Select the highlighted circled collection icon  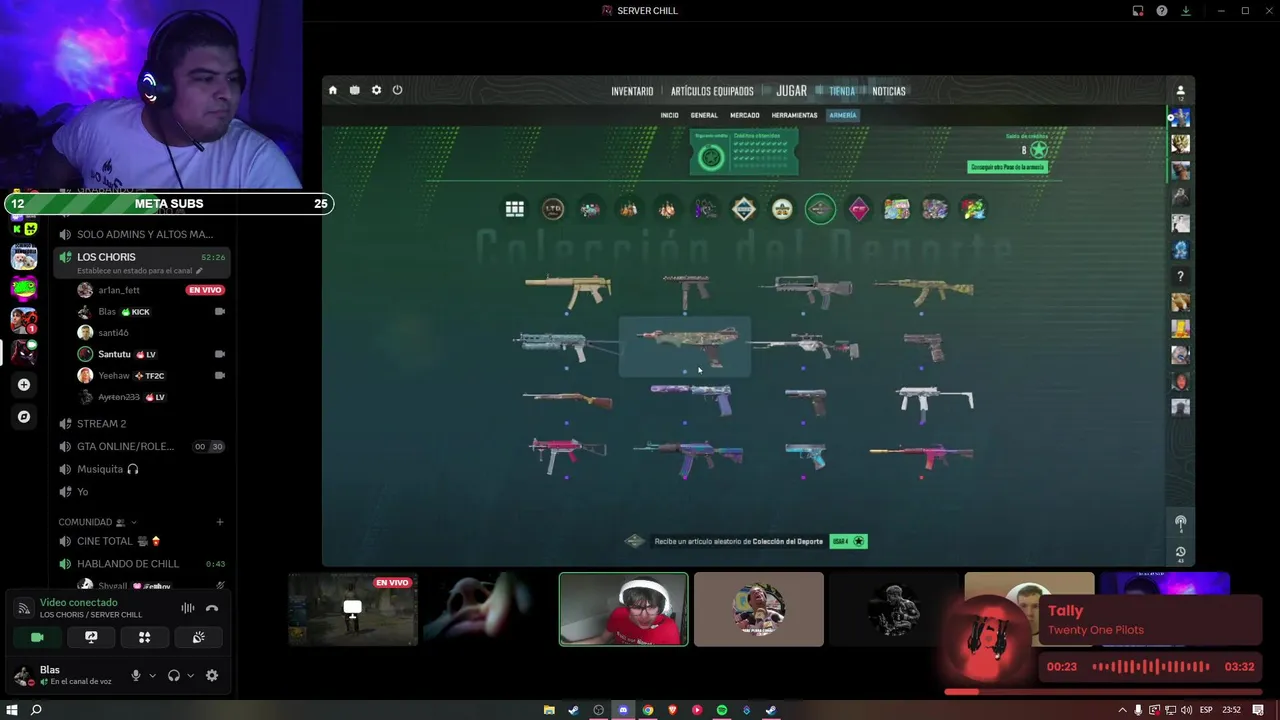pos(820,209)
